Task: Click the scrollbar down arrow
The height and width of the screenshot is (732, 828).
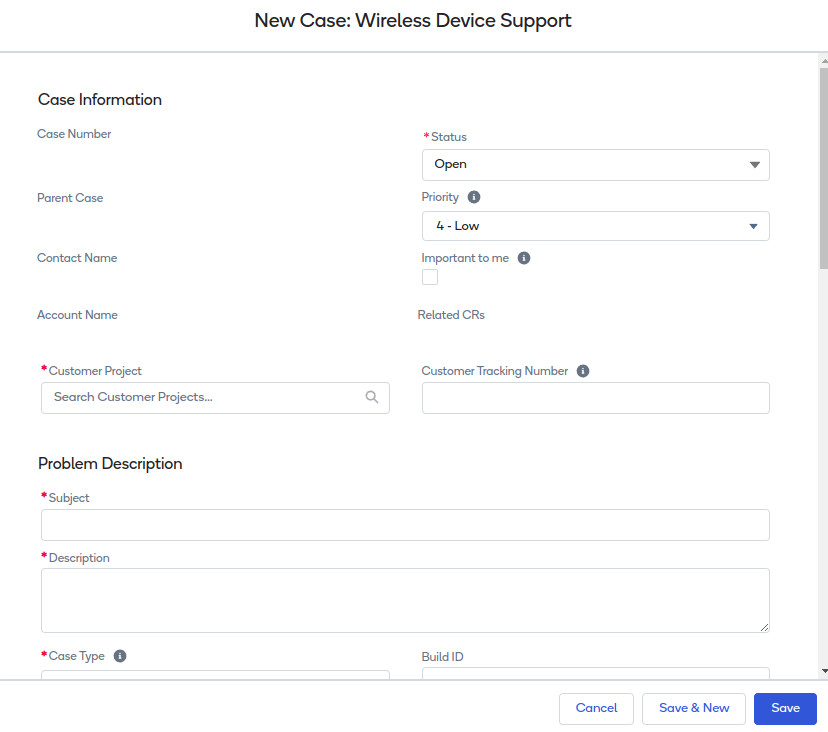Action: [824, 671]
